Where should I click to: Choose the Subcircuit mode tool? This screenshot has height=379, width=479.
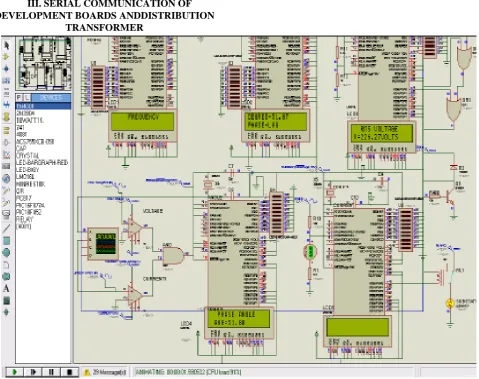[6, 117]
